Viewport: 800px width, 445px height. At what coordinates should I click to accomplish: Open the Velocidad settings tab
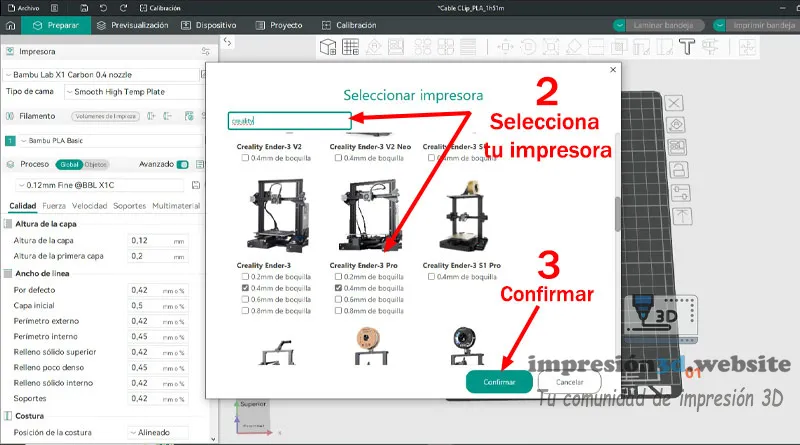tap(89, 206)
